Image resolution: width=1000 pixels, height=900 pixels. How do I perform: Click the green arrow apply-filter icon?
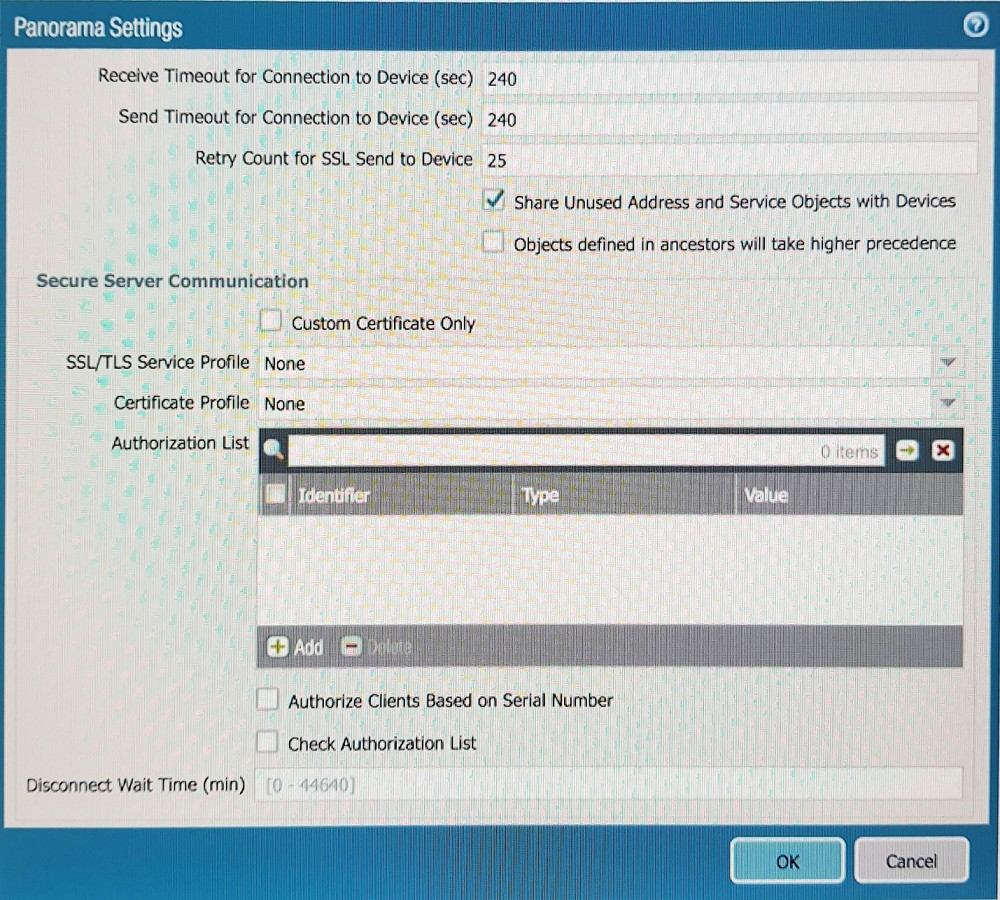907,451
